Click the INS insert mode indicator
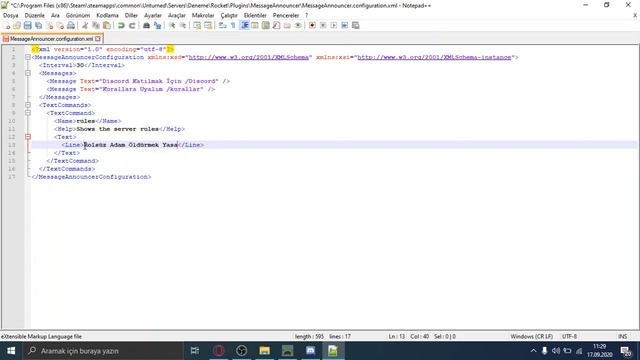640x360 pixels. tap(622, 336)
